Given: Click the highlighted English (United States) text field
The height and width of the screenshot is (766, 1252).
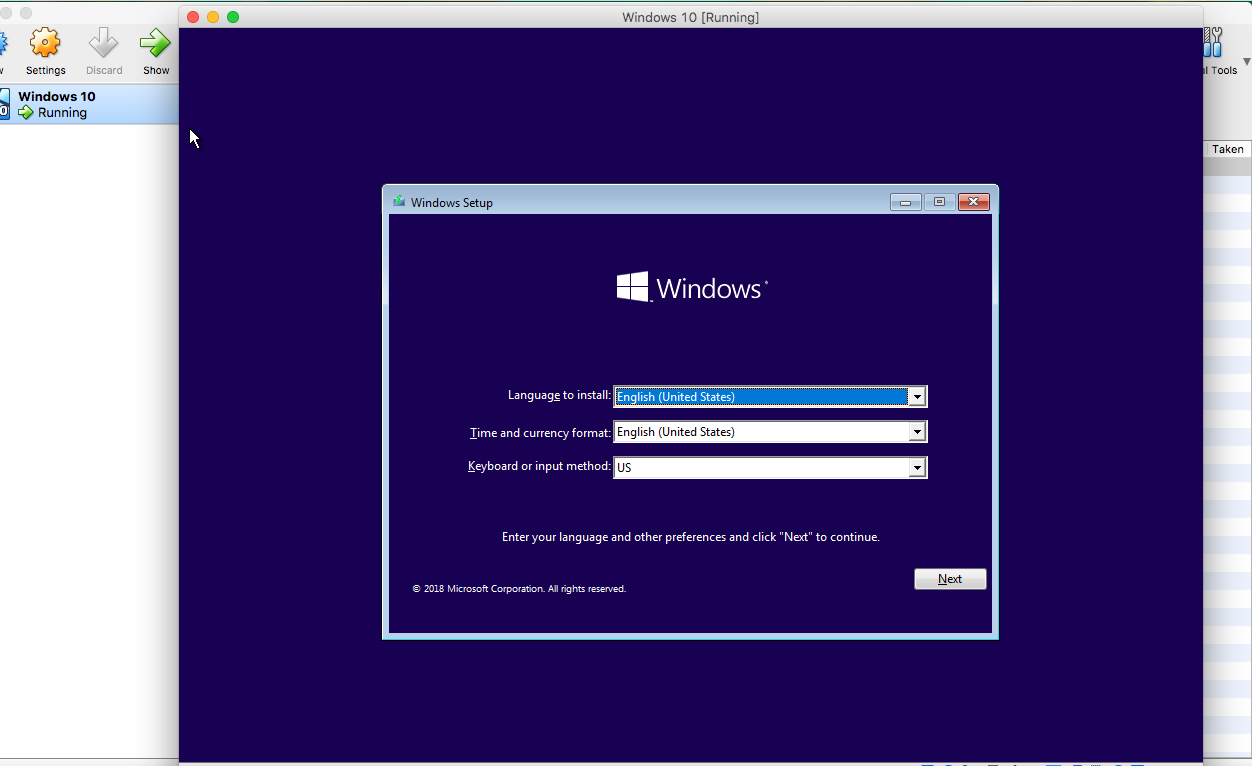Looking at the screenshot, I should click(x=760, y=396).
